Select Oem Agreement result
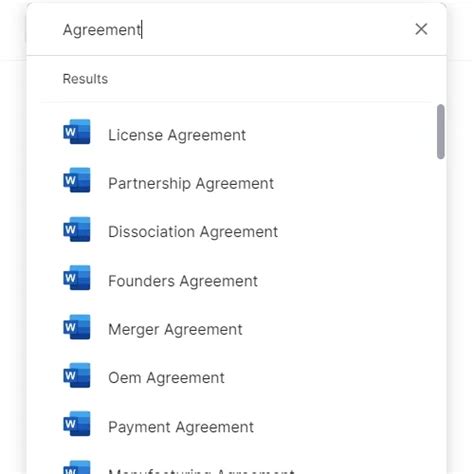This screenshot has width=474, height=474. click(x=166, y=378)
